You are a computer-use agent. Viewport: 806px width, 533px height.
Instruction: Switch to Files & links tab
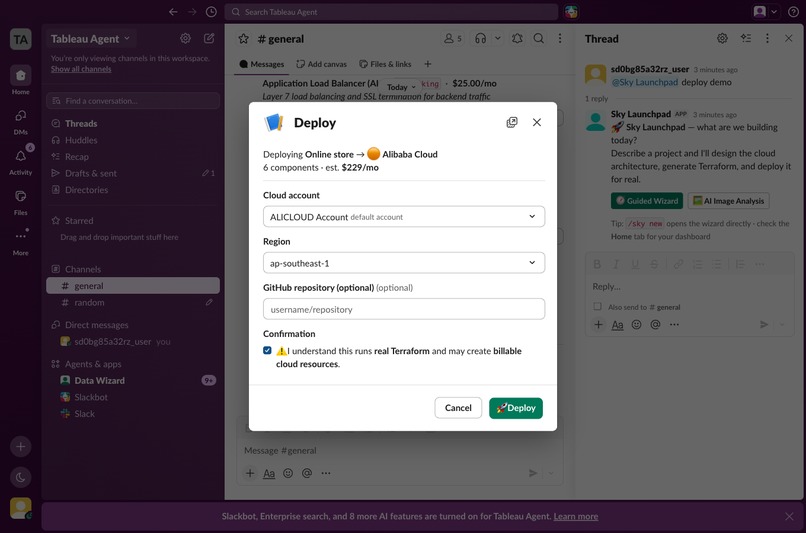pos(385,64)
